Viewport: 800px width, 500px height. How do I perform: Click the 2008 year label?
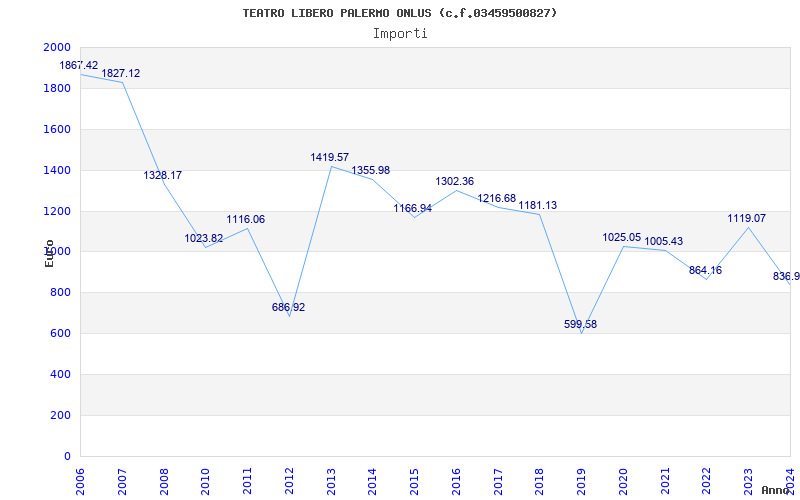point(164,482)
